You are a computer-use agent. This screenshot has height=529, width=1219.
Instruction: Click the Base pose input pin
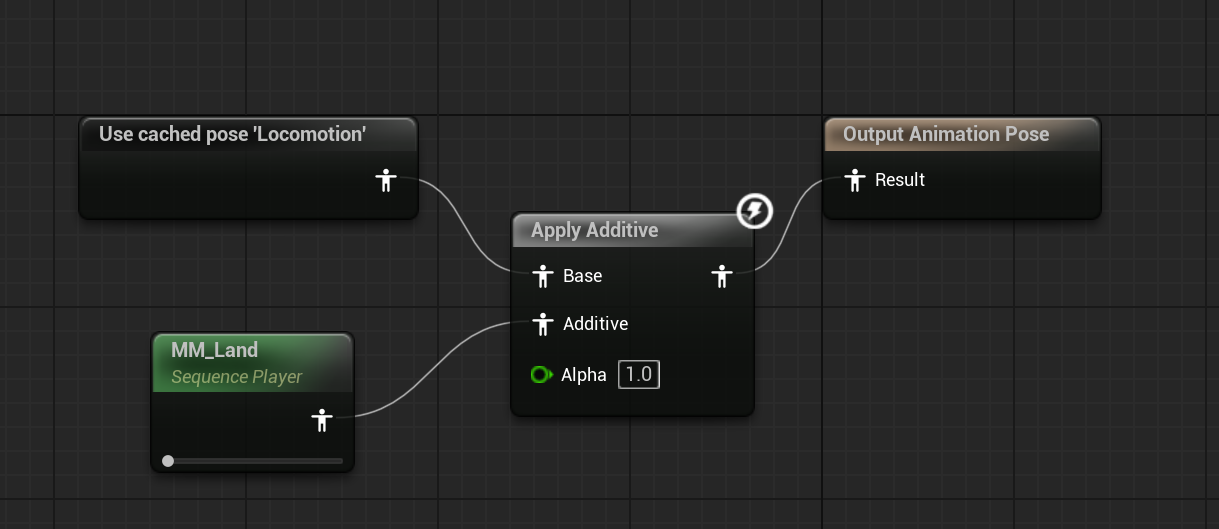pos(543,276)
